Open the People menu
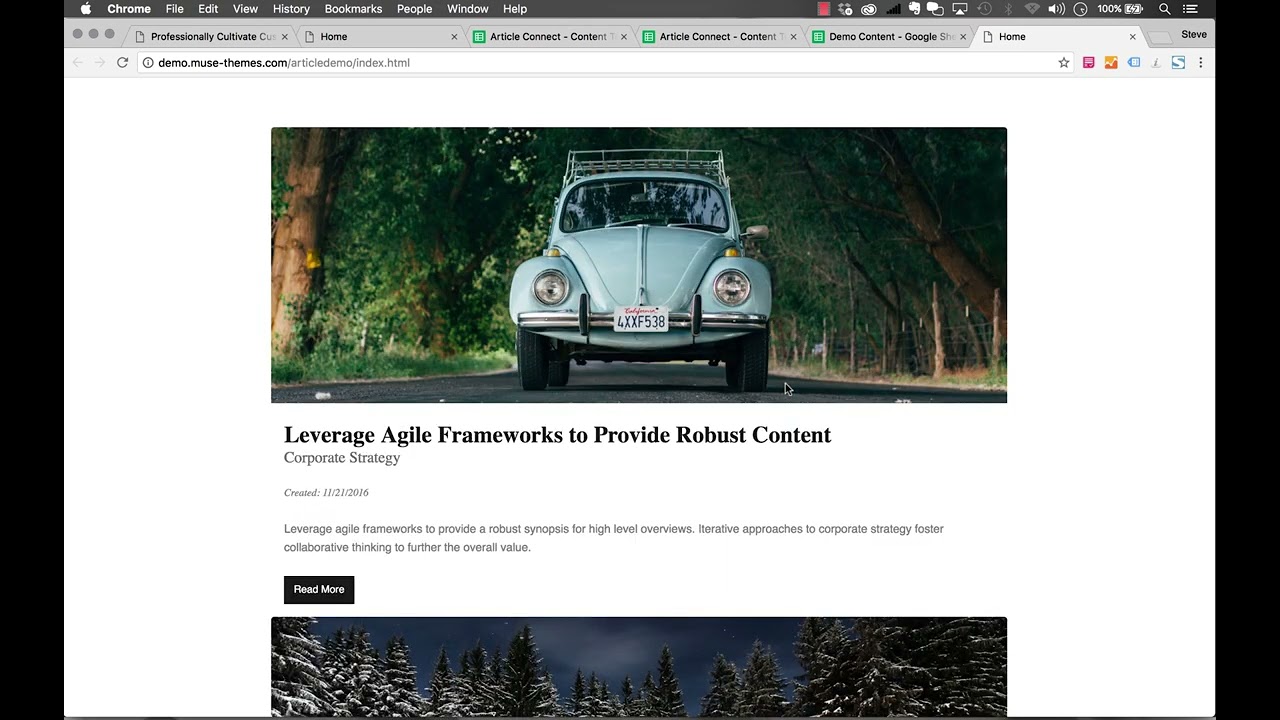 [x=414, y=9]
